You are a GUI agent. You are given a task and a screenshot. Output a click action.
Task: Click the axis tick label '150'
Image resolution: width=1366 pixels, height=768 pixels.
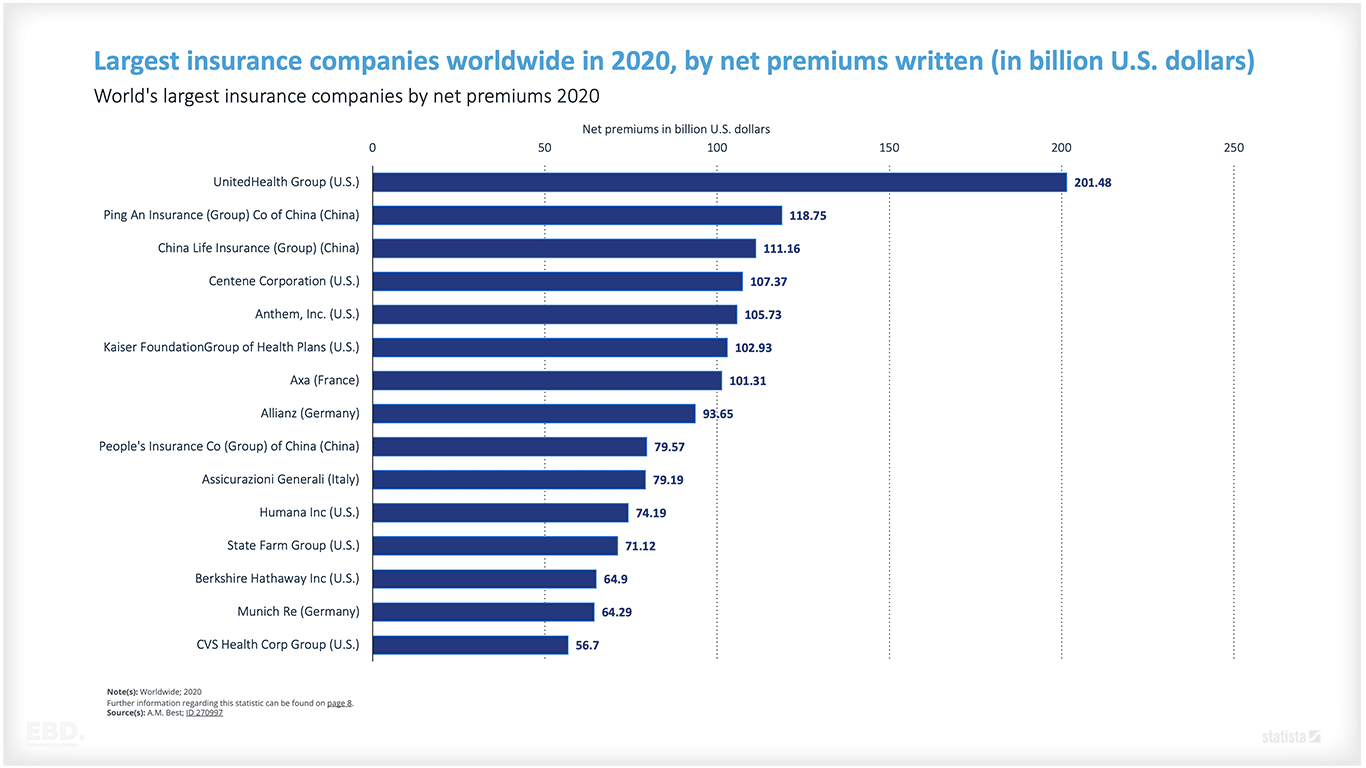click(889, 148)
